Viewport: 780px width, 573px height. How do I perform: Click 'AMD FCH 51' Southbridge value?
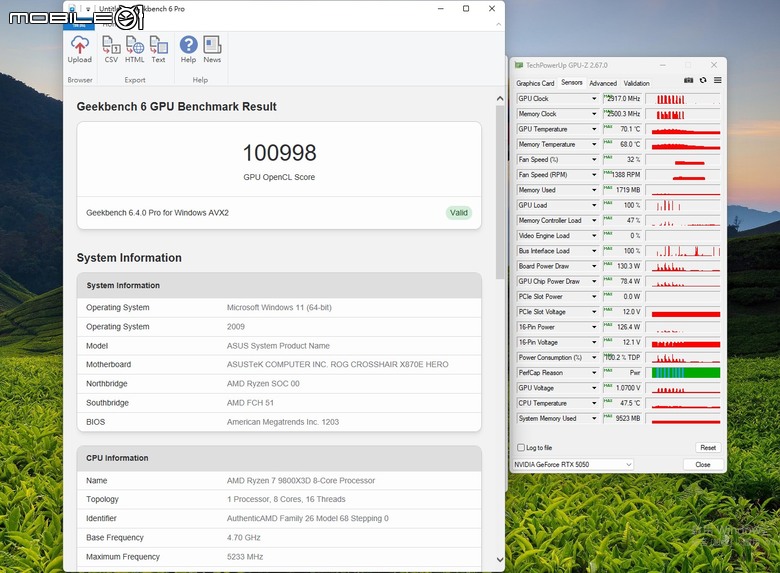coord(250,403)
